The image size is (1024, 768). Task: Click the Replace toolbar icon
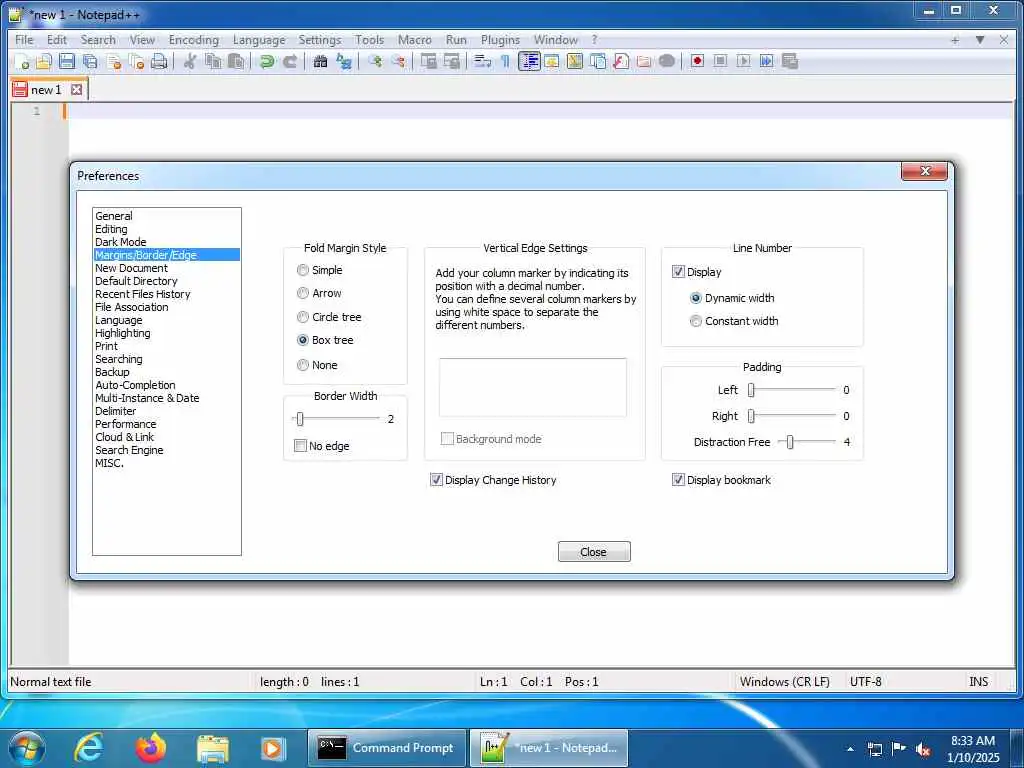344,61
